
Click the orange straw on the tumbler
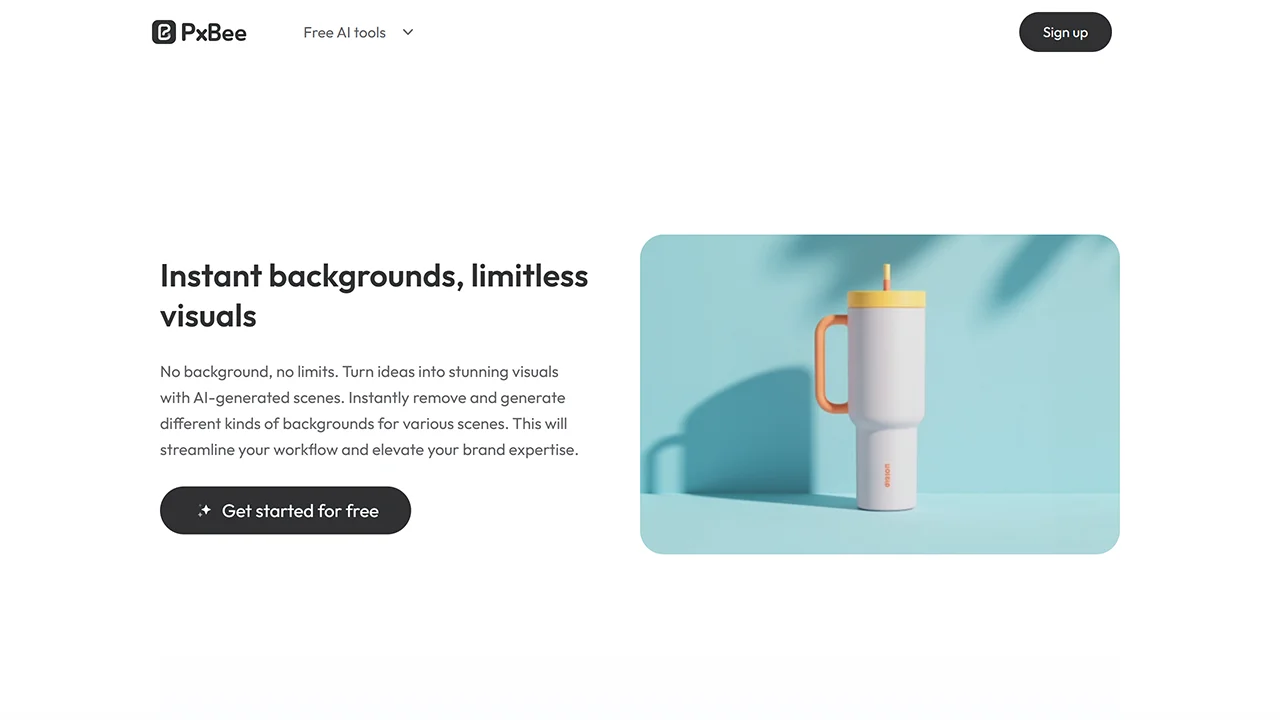886,277
